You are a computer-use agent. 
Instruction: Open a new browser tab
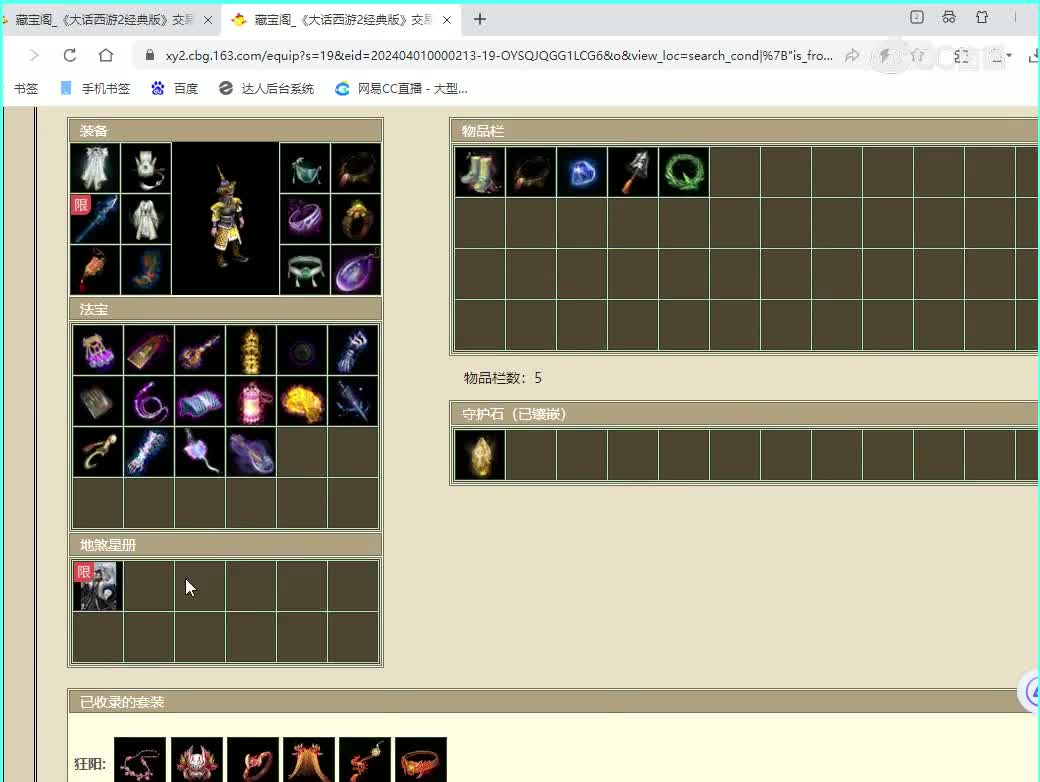tap(480, 20)
